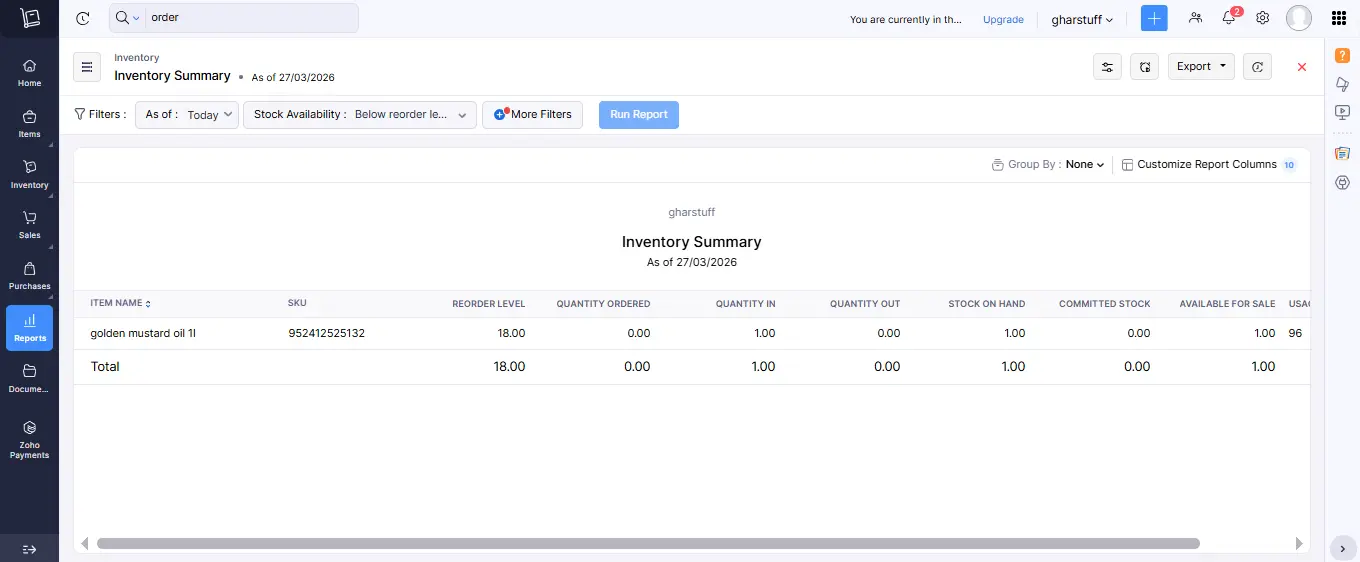Open the Purchases module

point(29,276)
